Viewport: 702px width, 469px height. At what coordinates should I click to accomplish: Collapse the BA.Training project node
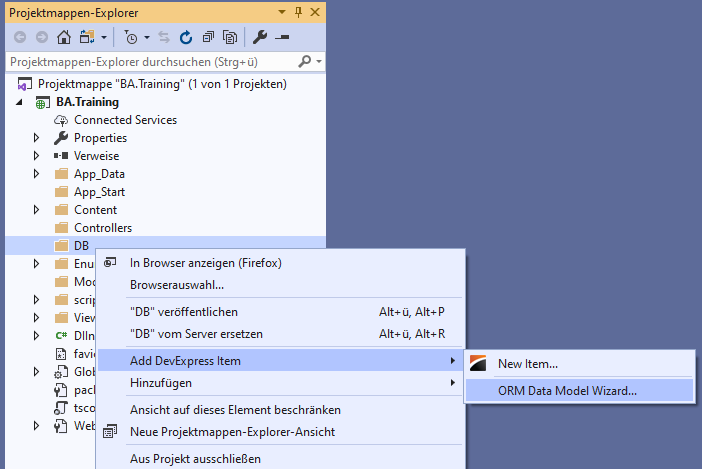(19, 102)
